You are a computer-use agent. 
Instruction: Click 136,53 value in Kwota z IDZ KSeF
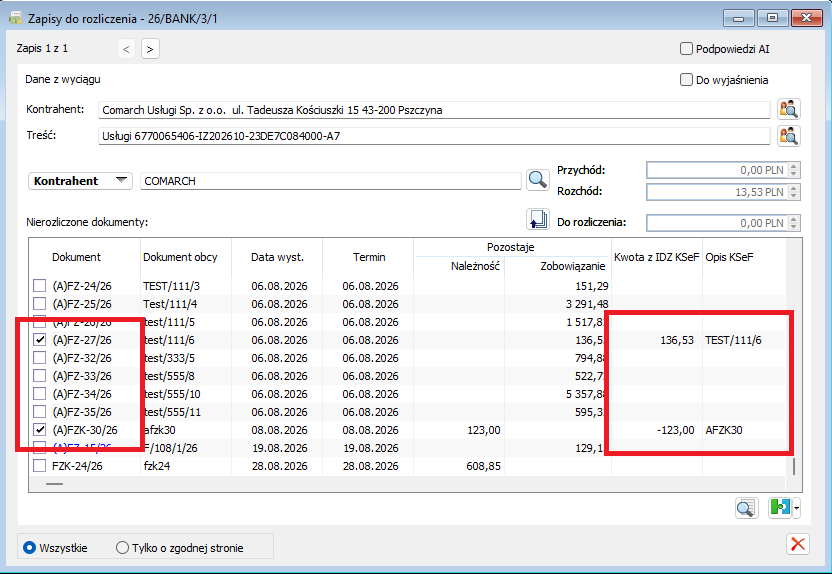[677, 340]
